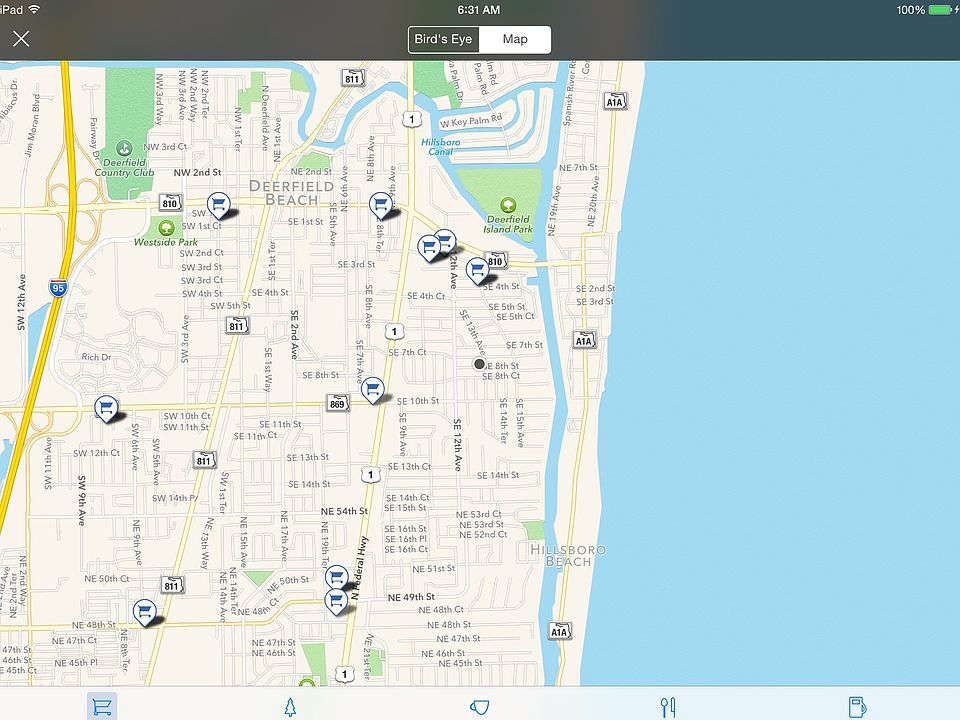The height and width of the screenshot is (720, 960).
Task: Open the store pin near NE 50th St
Action: coord(336,576)
